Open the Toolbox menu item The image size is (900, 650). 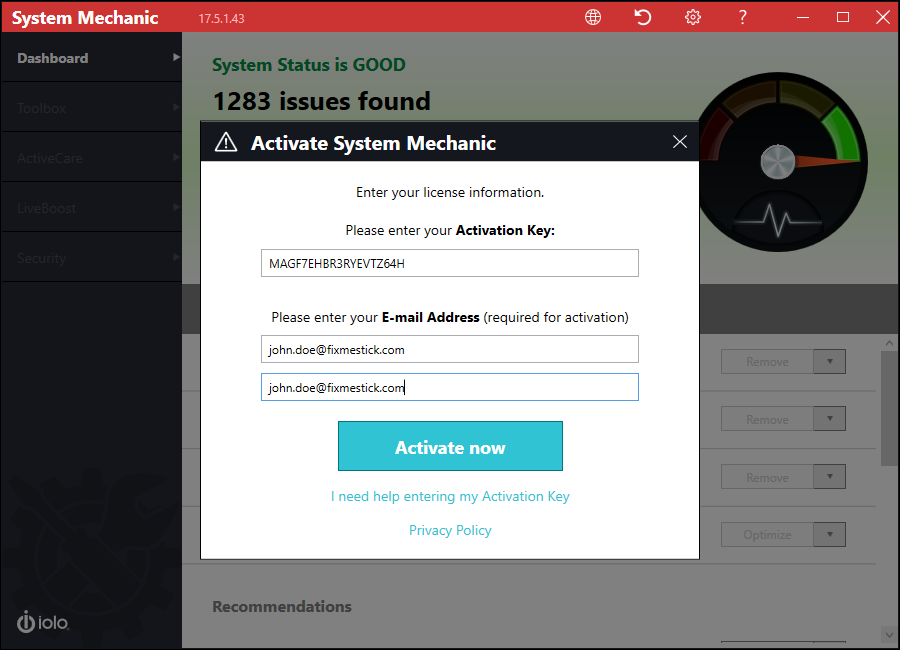coord(92,107)
